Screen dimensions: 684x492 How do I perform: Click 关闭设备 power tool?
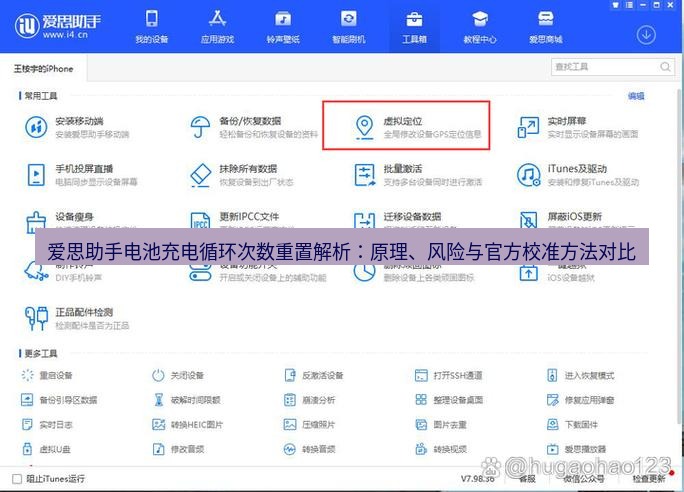tap(178, 375)
